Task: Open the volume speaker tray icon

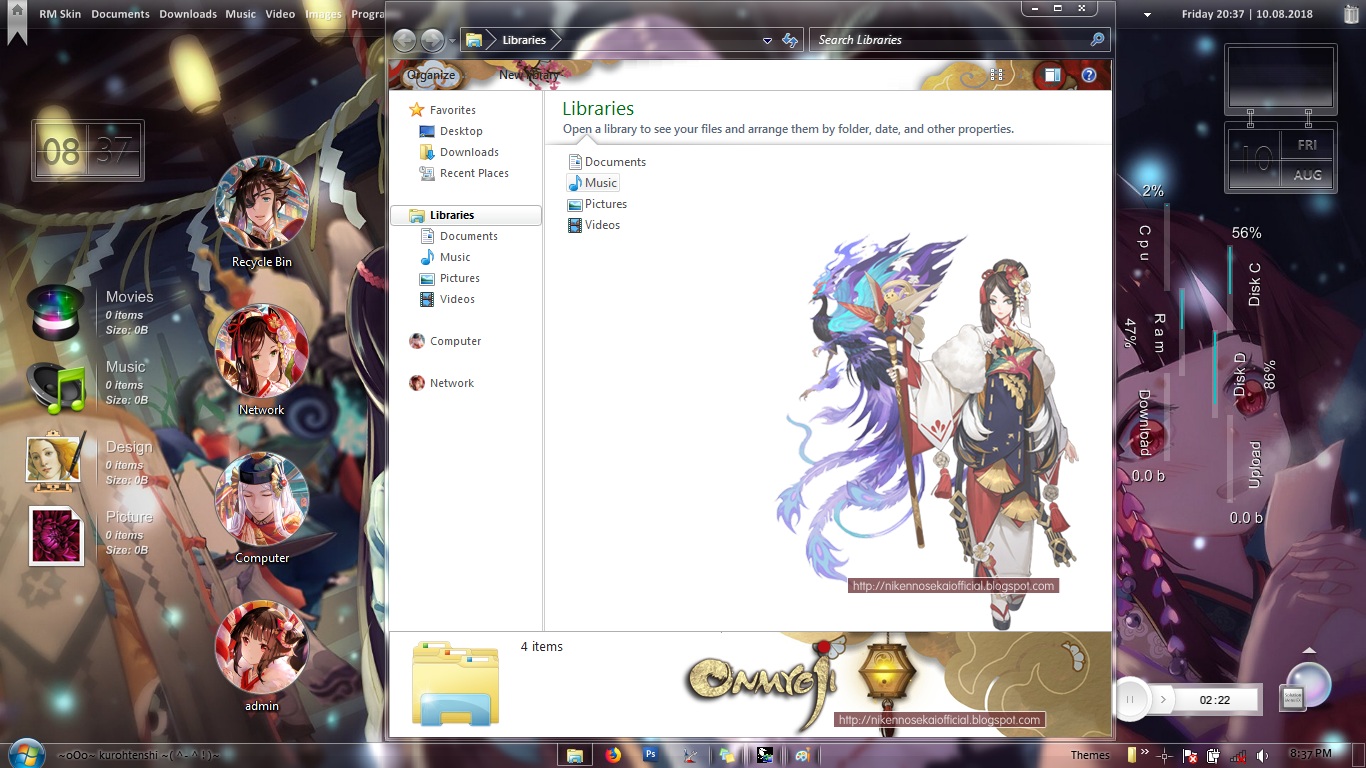Action: point(1262,755)
